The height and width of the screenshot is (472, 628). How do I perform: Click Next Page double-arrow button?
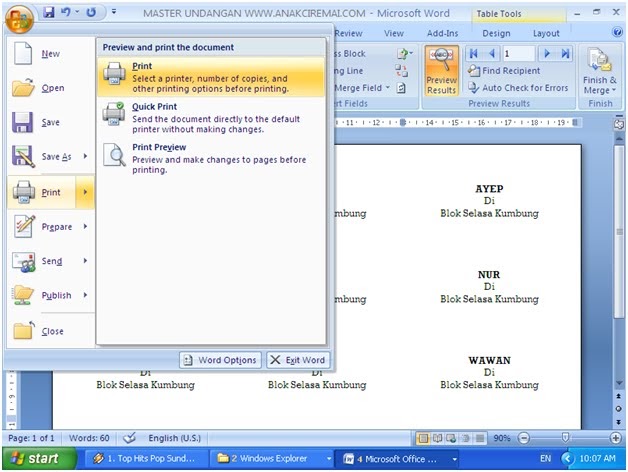pyautogui.click(x=619, y=422)
